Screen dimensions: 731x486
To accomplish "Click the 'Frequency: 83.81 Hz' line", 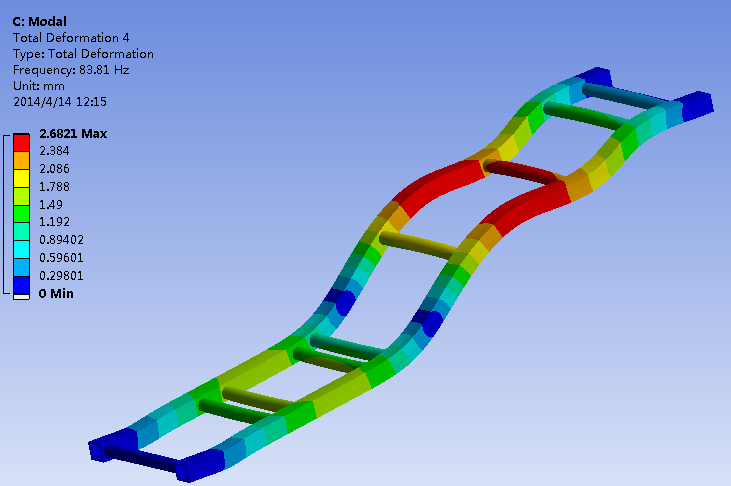I will pyautogui.click(x=71, y=70).
